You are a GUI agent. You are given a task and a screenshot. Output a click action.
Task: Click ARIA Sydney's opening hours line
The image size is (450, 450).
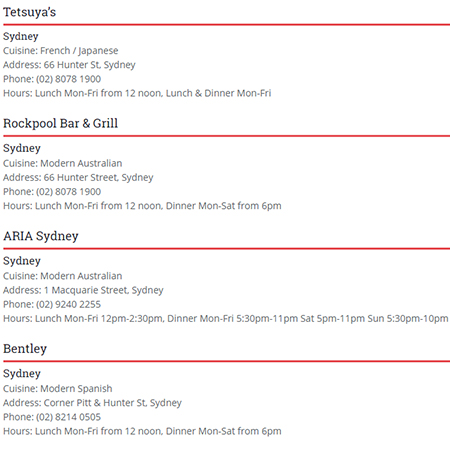pyautogui.click(x=226, y=319)
